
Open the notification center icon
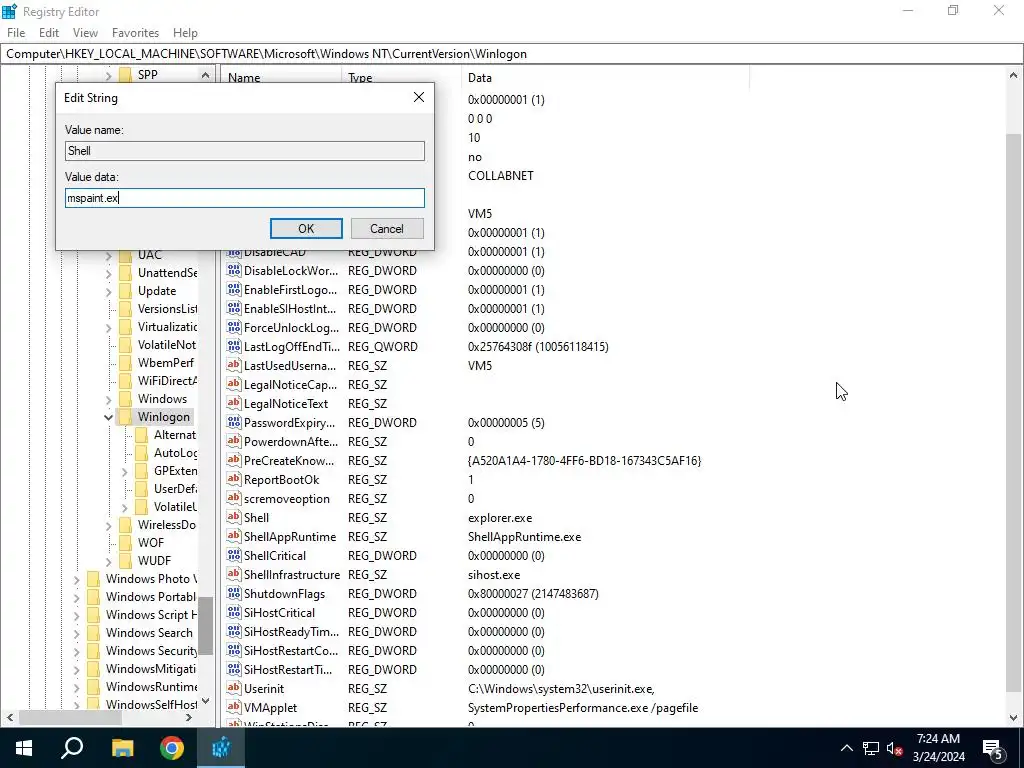(x=993, y=748)
